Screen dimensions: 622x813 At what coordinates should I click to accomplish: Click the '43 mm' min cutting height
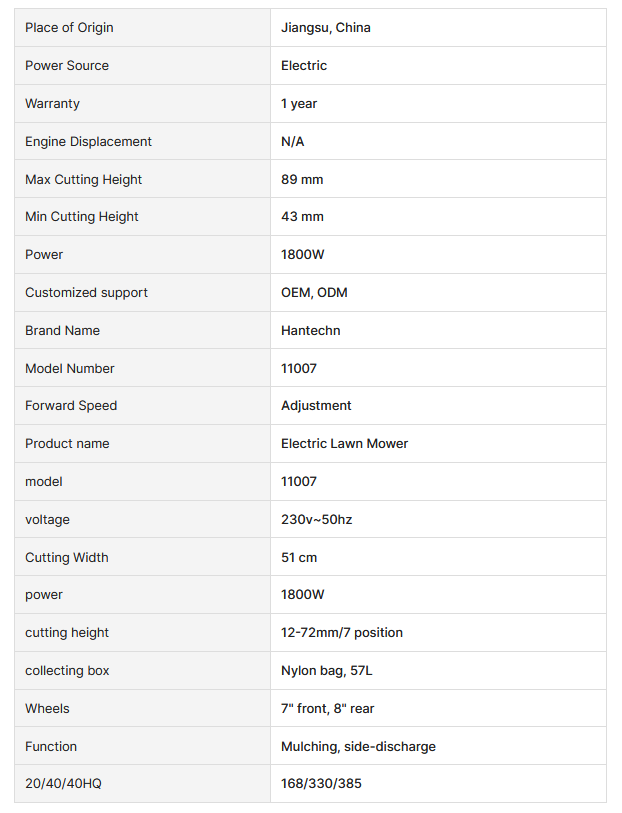point(302,217)
